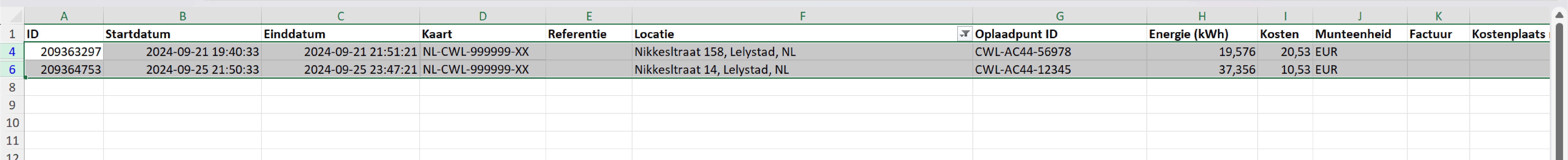Click the Select All corner of the sheet
Viewport: 1568px width, 160px height.
click(12, 17)
